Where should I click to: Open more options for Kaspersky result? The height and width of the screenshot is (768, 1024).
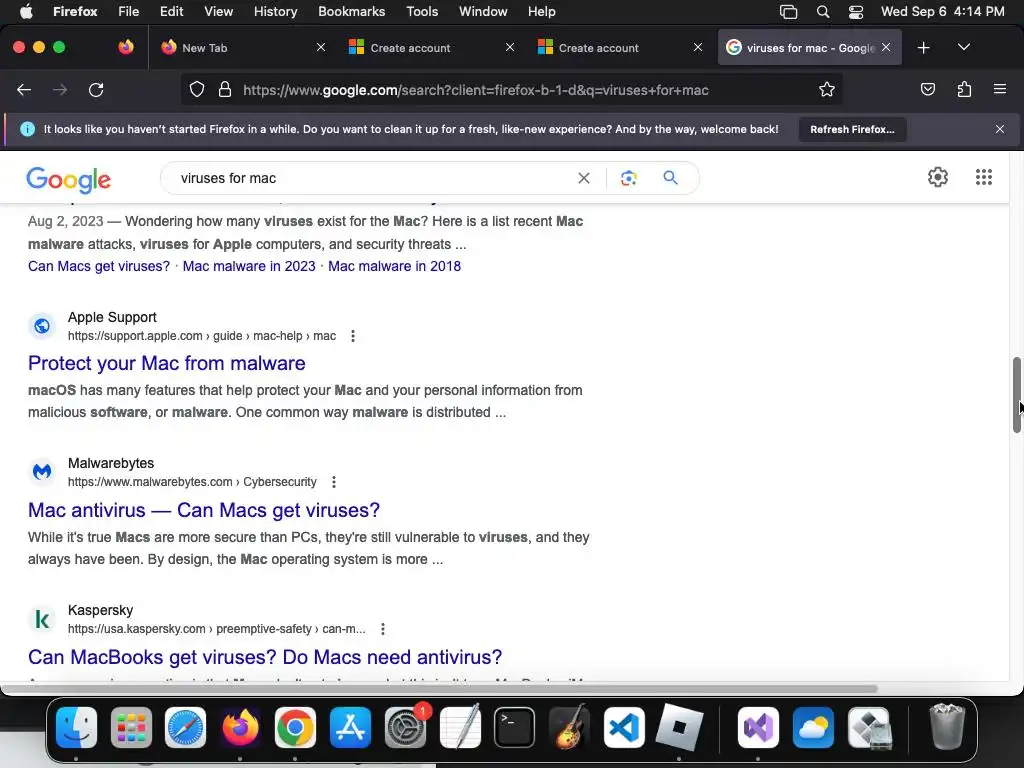tap(383, 629)
